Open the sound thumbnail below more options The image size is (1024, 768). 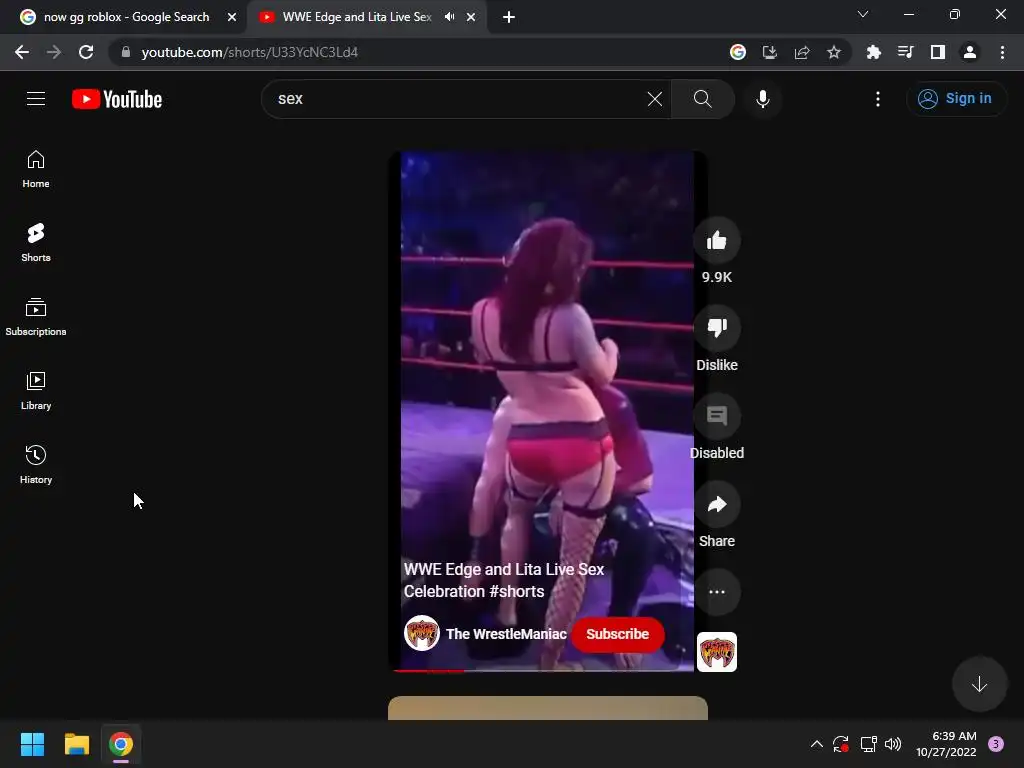716,652
